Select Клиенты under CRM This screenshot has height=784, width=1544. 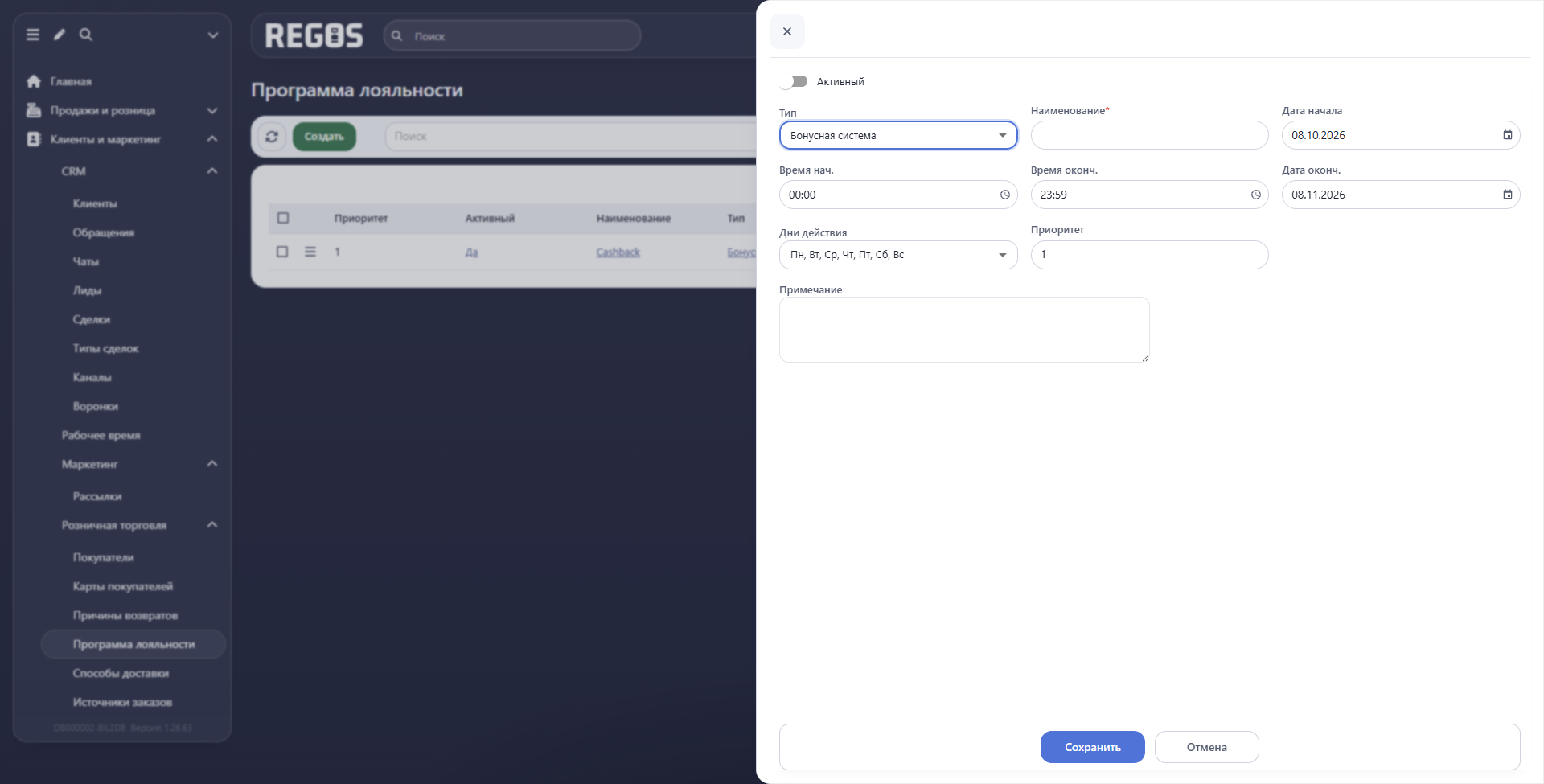[95, 203]
